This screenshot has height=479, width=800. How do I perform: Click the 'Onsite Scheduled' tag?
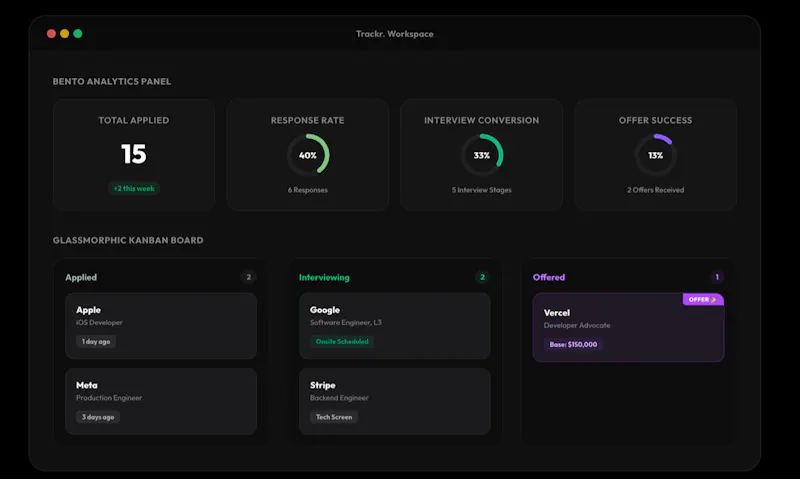(342, 341)
